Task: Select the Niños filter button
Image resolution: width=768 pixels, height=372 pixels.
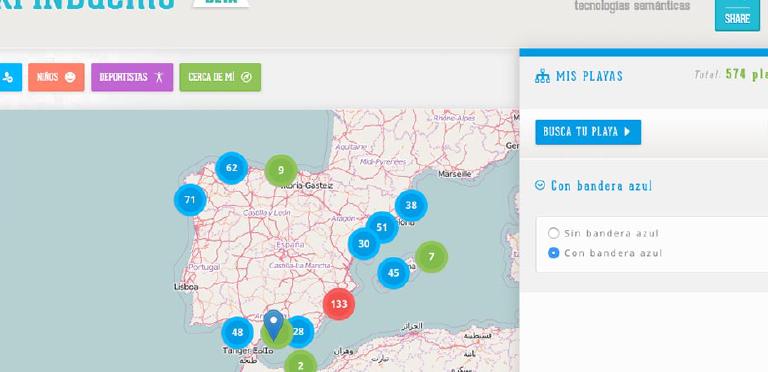Action: point(56,77)
